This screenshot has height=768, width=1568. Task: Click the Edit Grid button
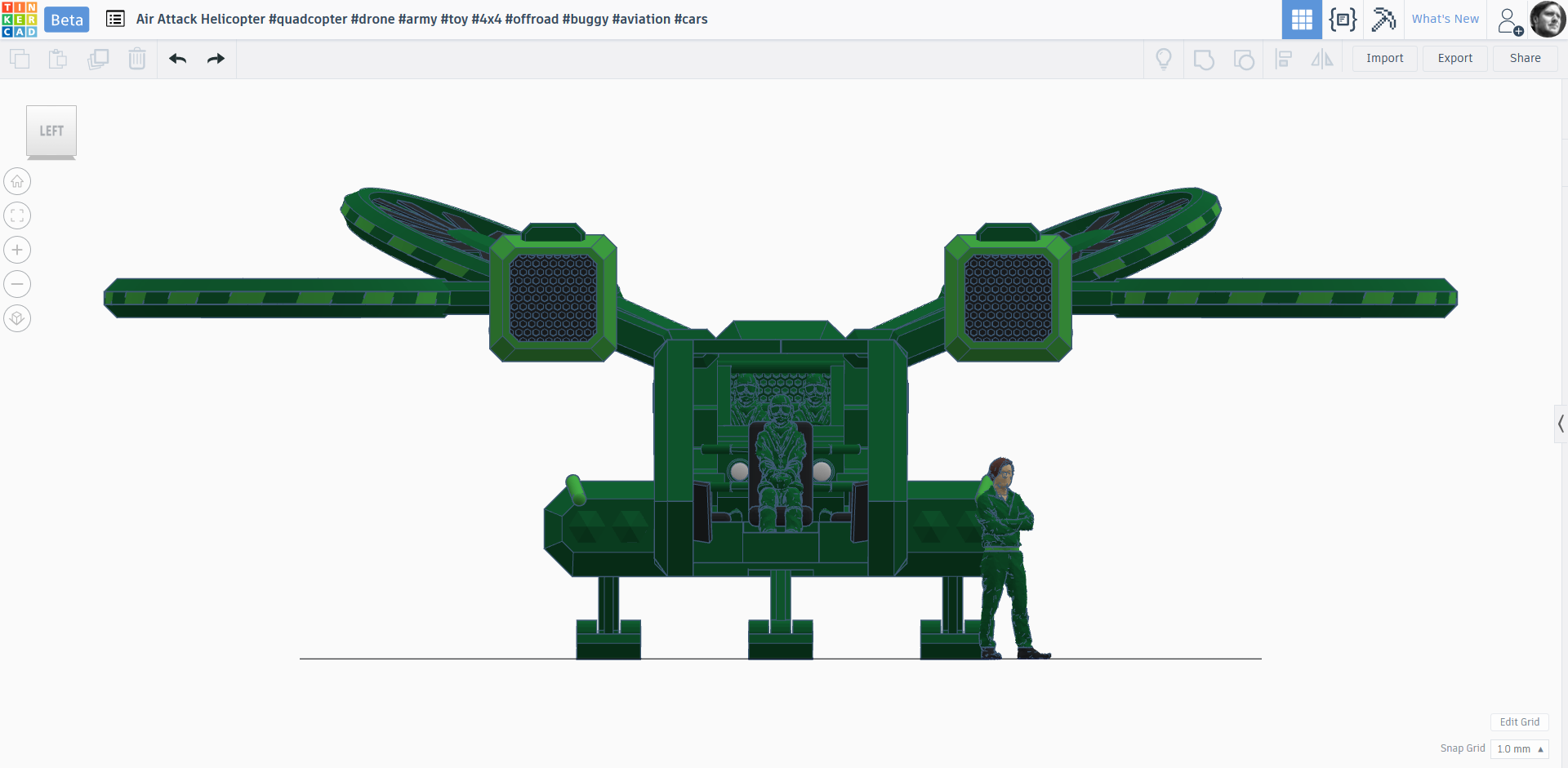pos(1519,721)
